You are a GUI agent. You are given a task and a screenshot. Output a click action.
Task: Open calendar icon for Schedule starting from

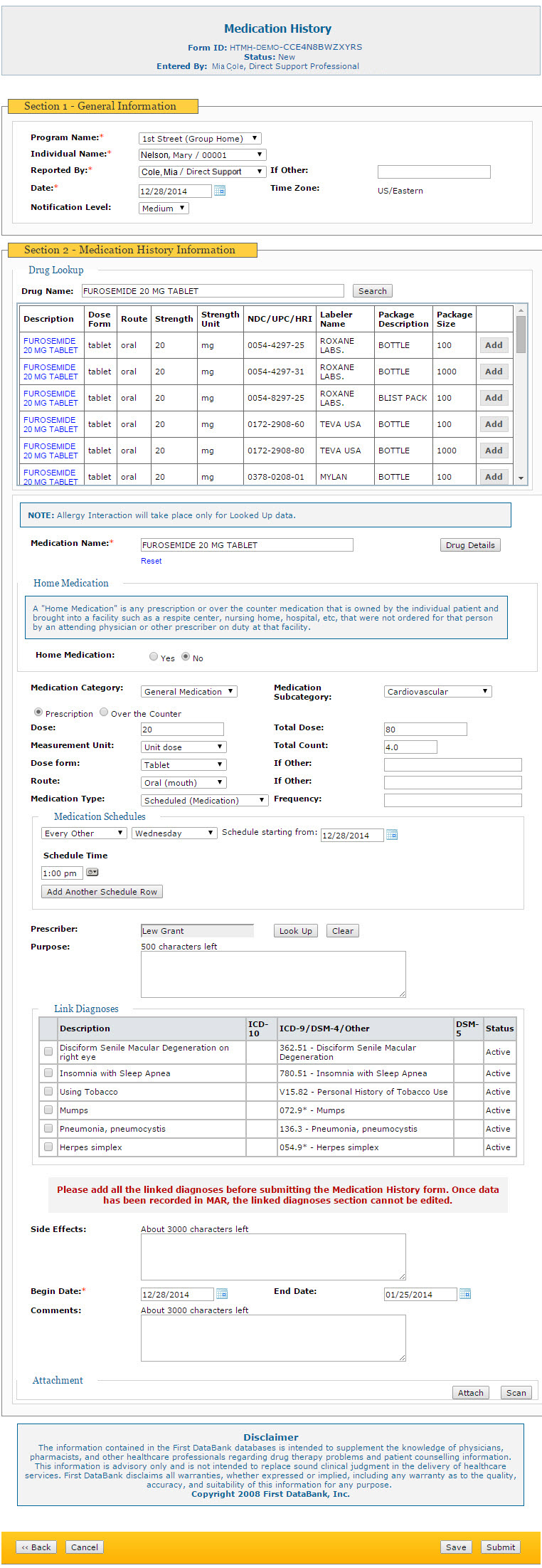click(392, 835)
